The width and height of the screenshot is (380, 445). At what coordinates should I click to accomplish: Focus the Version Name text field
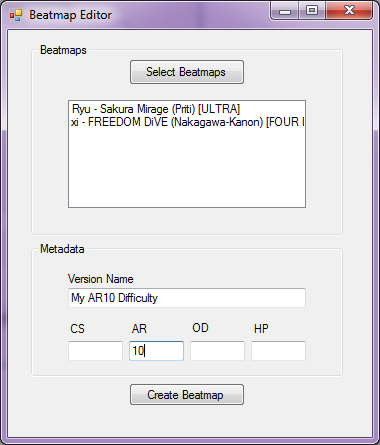(187, 298)
